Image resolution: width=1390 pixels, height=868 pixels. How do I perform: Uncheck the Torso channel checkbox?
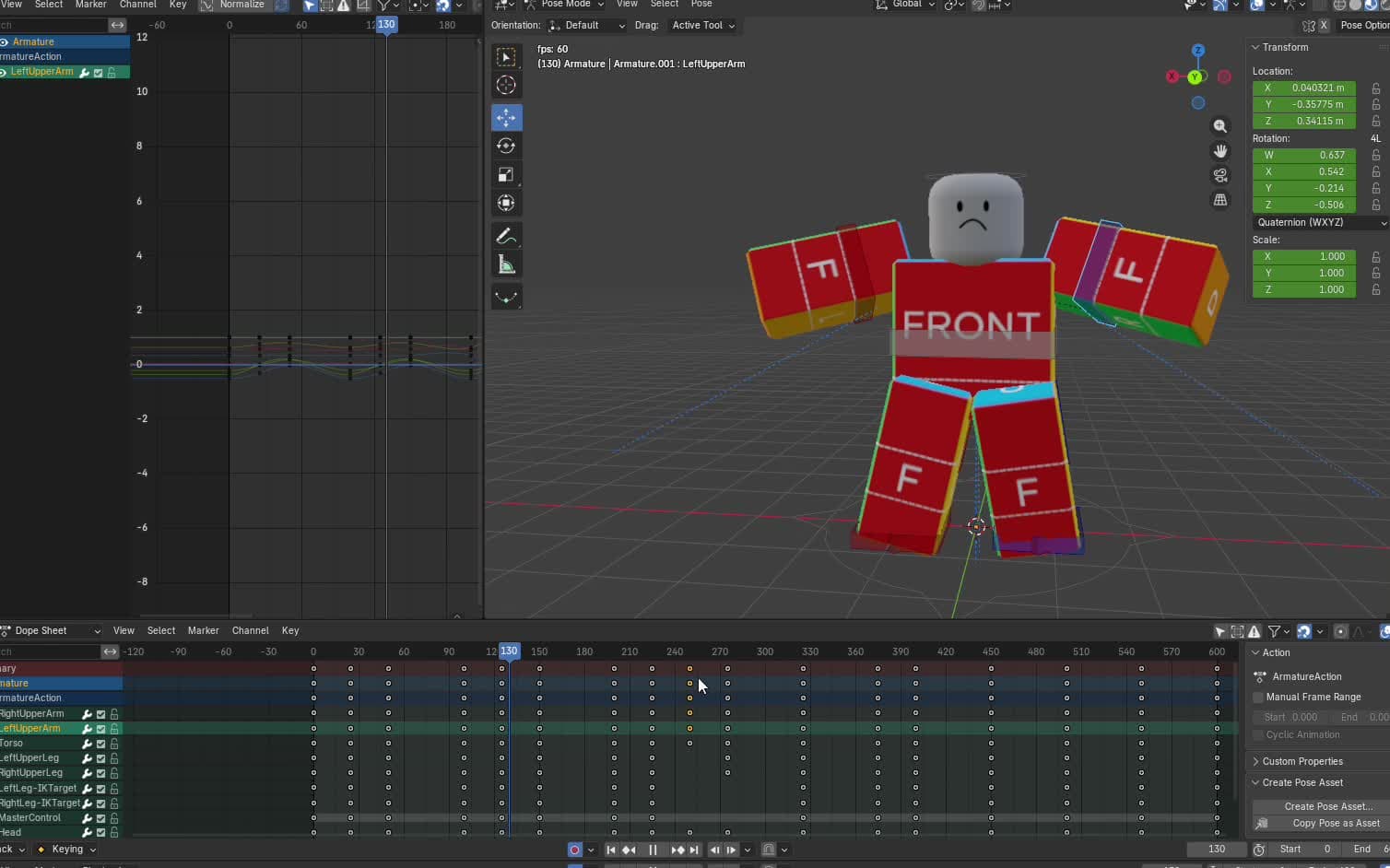101,744
